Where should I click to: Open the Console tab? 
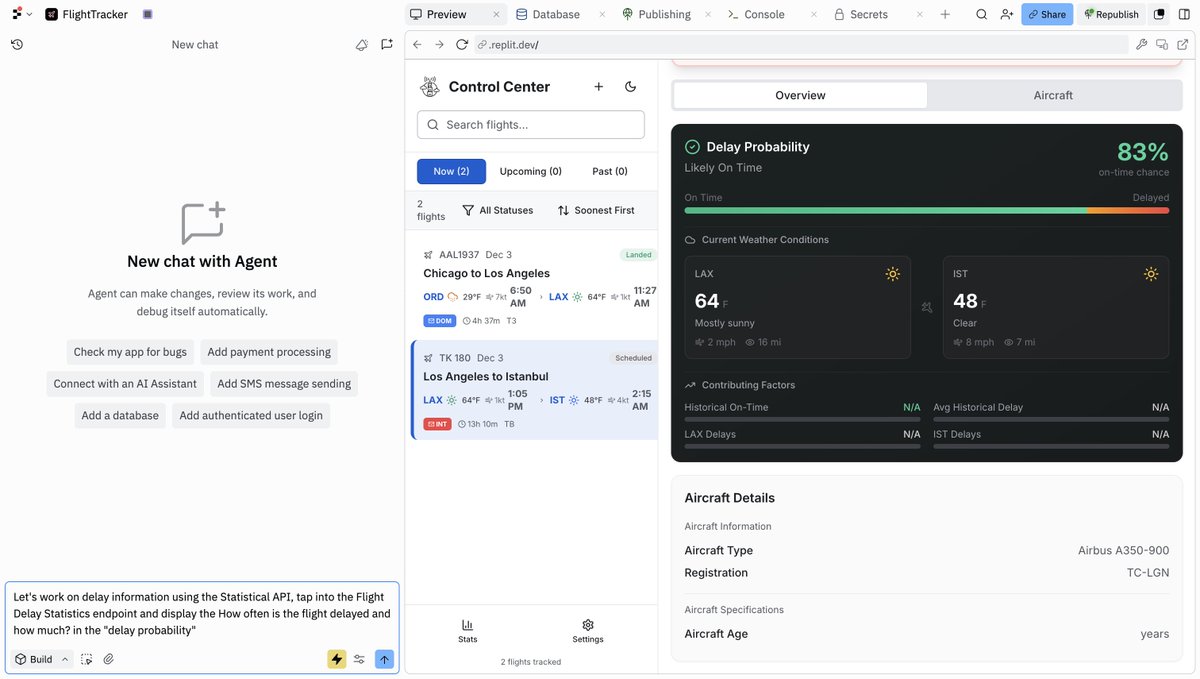click(757, 14)
